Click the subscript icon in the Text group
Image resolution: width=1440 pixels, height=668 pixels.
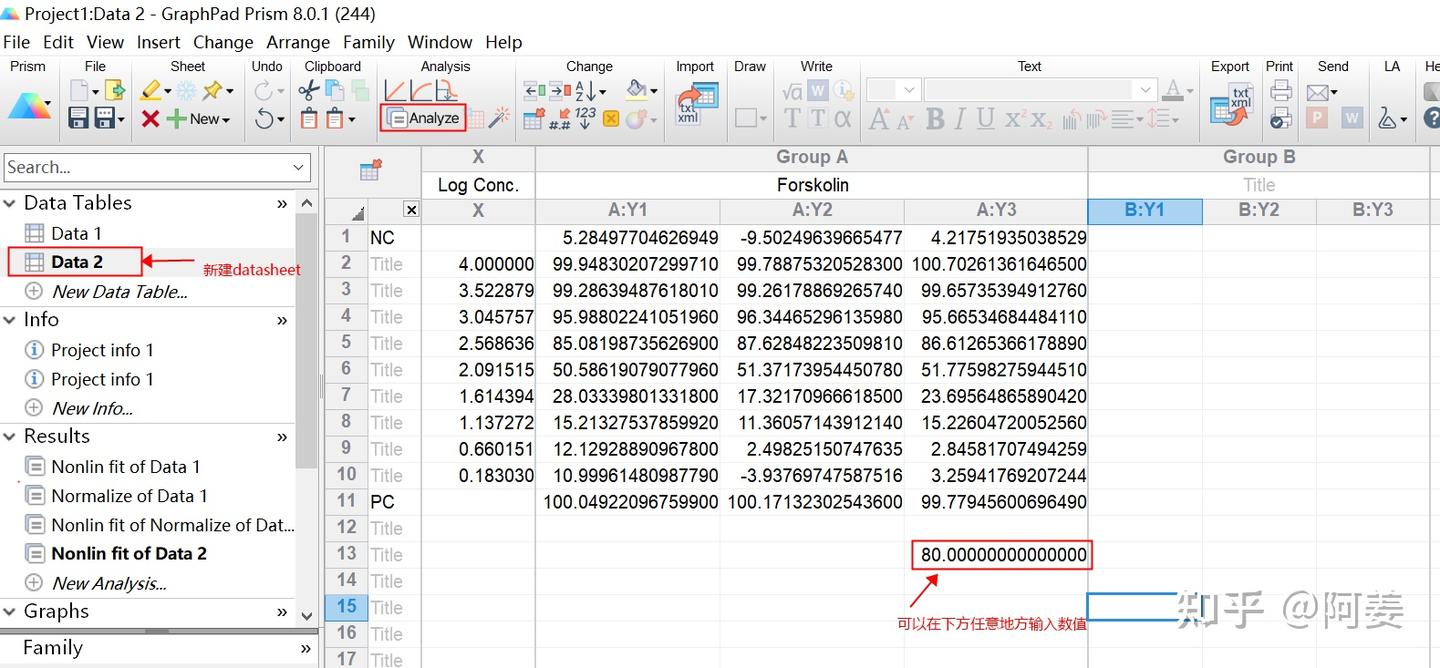(x=1040, y=120)
